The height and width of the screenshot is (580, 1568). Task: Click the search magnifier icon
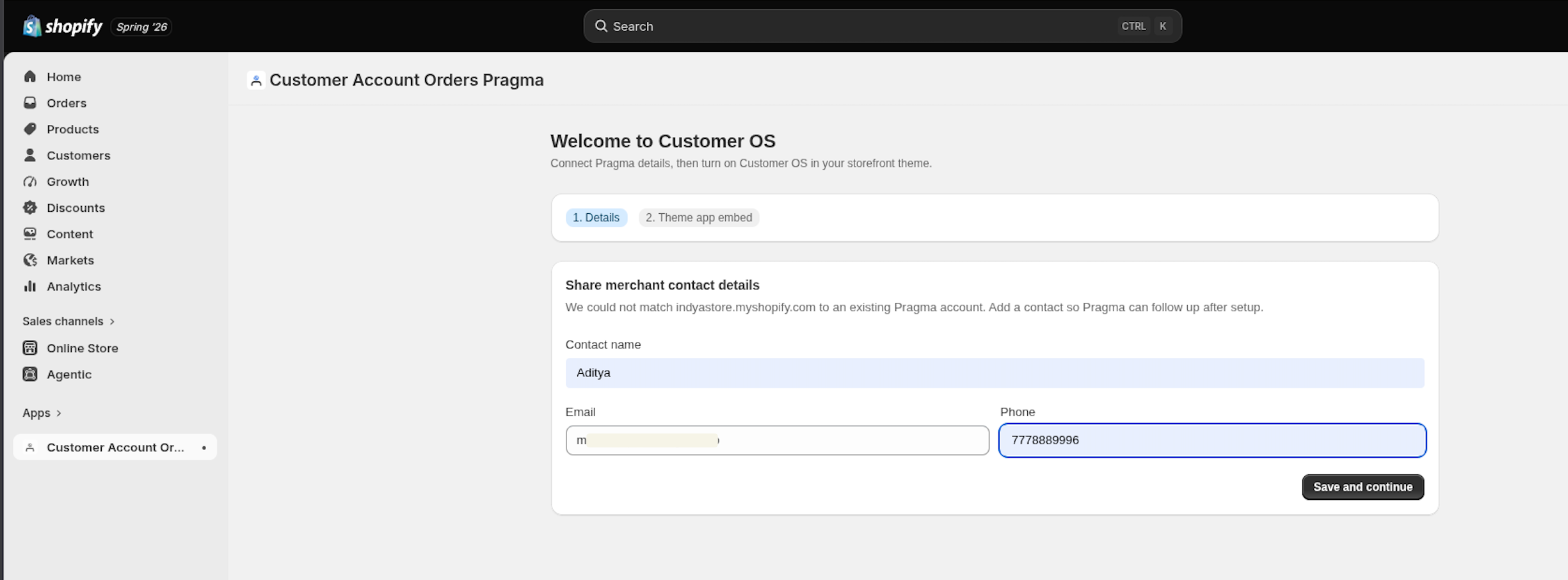point(601,26)
